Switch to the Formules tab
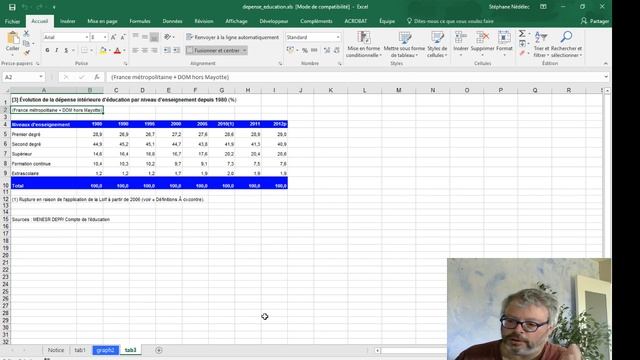Image resolution: width=640 pixels, height=360 pixels. (x=140, y=21)
